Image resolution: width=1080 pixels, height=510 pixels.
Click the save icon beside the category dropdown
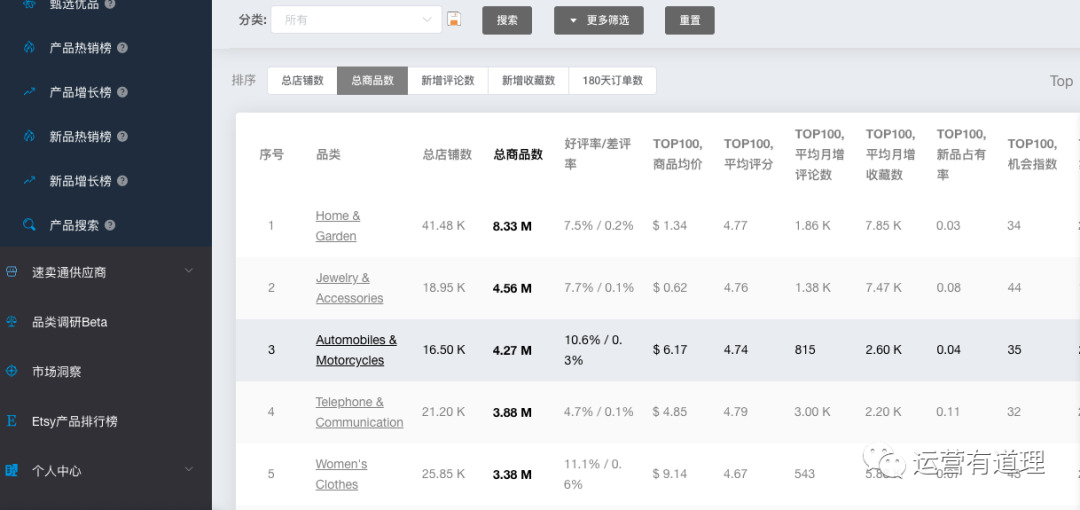454,20
